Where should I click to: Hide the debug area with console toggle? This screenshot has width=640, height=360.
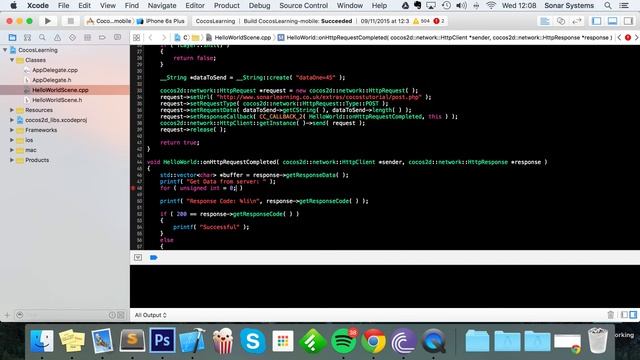[138, 258]
